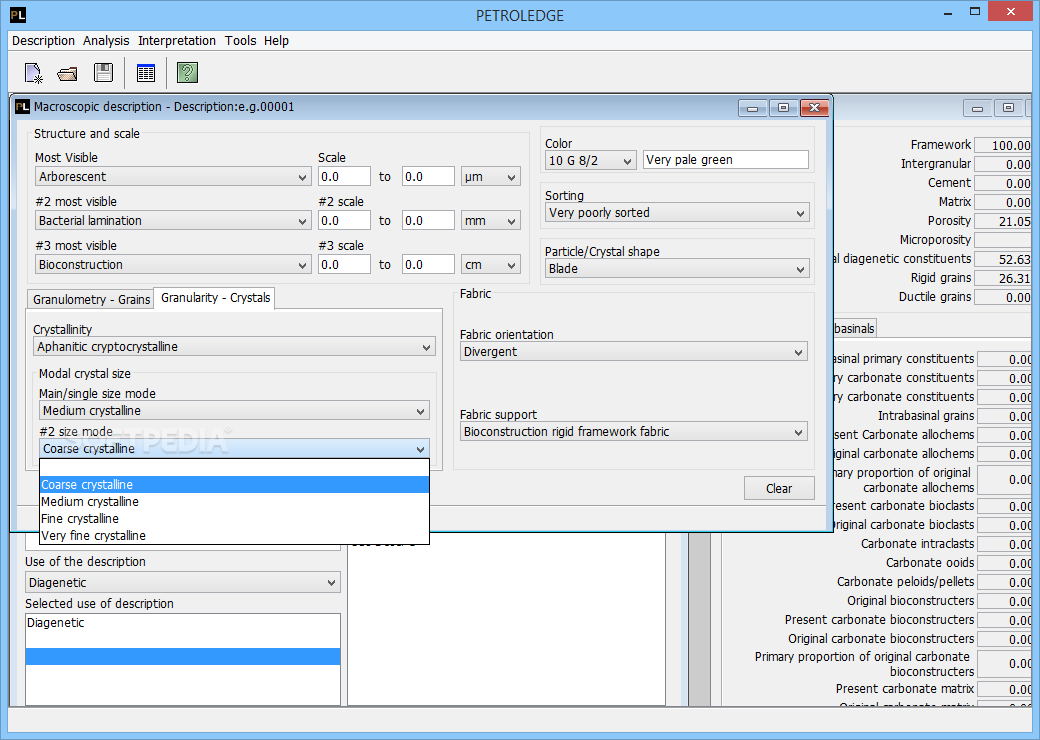Click the New description toolbar icon

click(x=33, y=73)
